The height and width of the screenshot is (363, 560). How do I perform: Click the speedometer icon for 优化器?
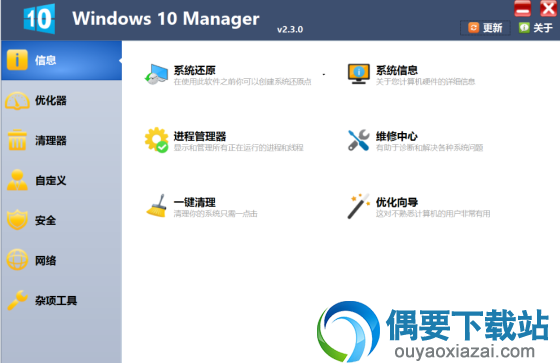(17, 100)
